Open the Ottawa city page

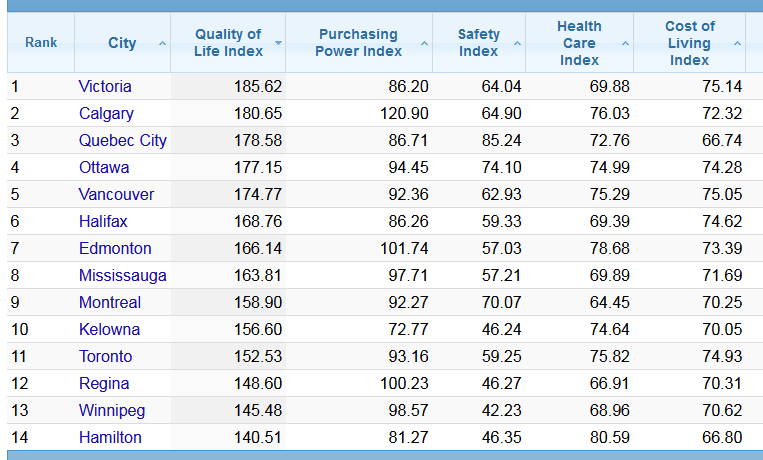(104, 168)
